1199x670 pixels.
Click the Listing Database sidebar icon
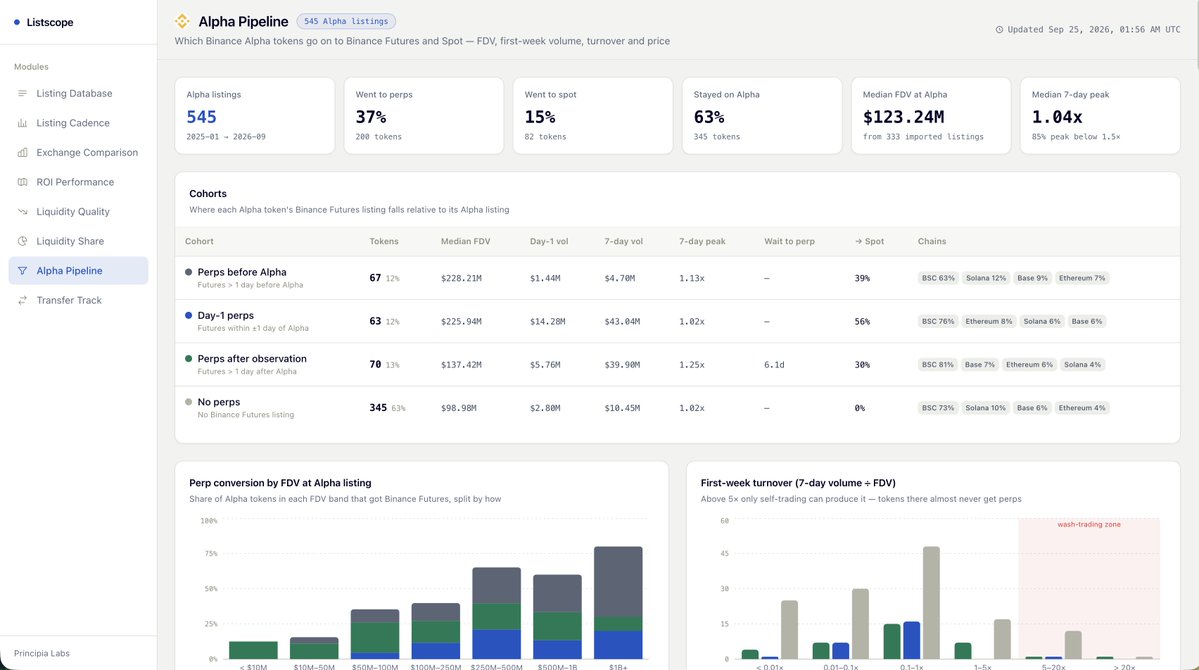[22, 93]
